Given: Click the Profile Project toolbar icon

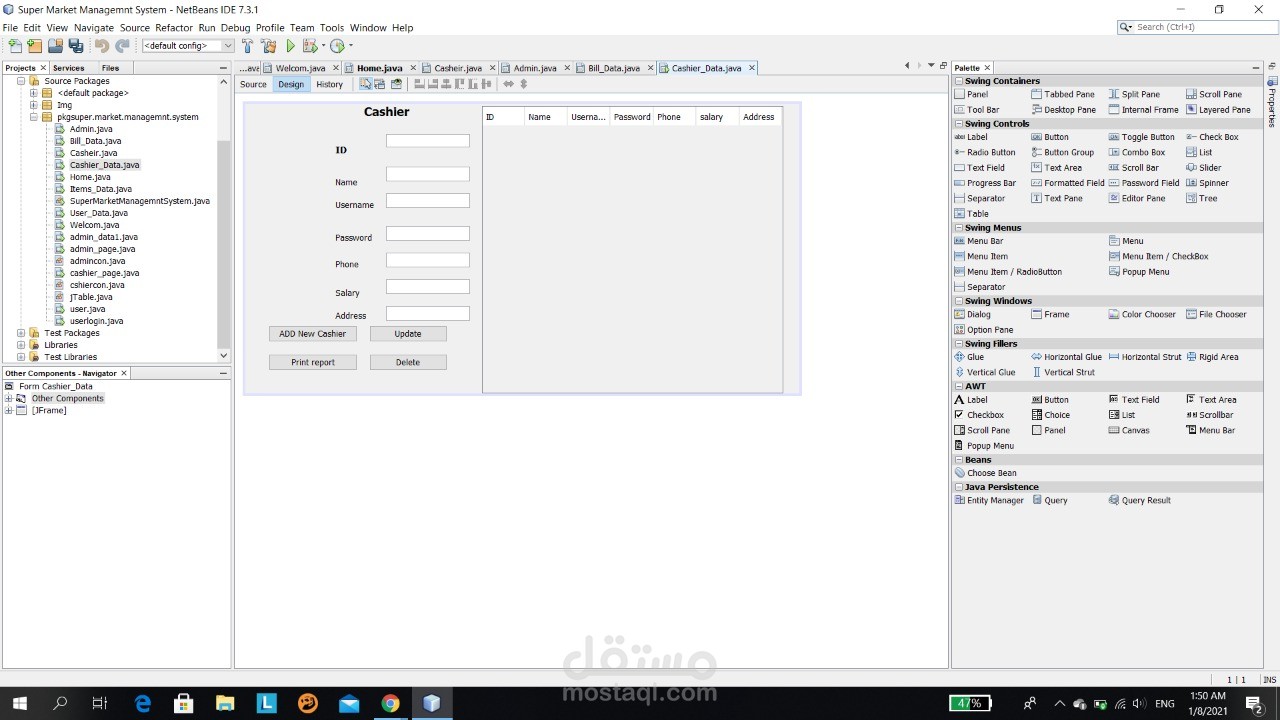Looking at the screenshot, I should [337, 46].
